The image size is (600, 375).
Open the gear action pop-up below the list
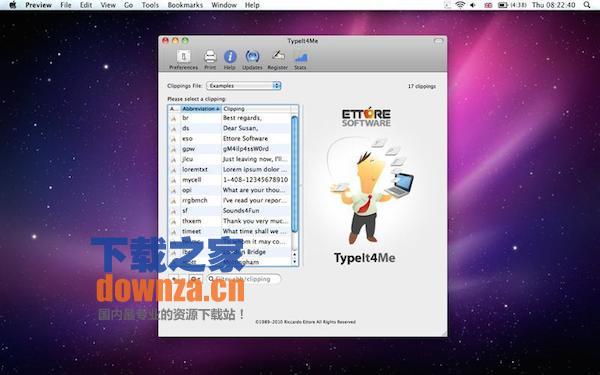pos(195,279)
